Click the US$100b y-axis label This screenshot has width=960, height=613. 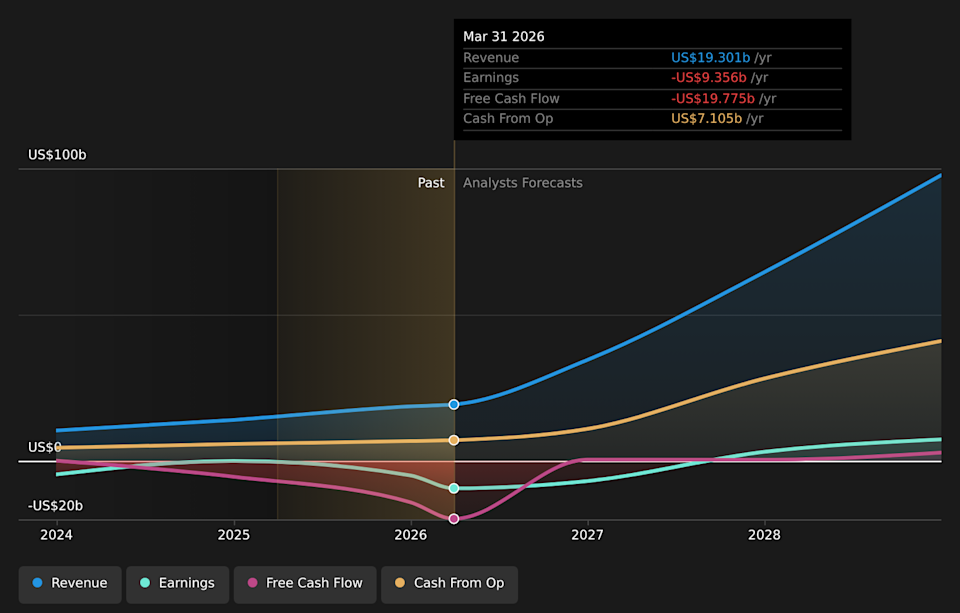pyautogui.click(x=57, y=155)
